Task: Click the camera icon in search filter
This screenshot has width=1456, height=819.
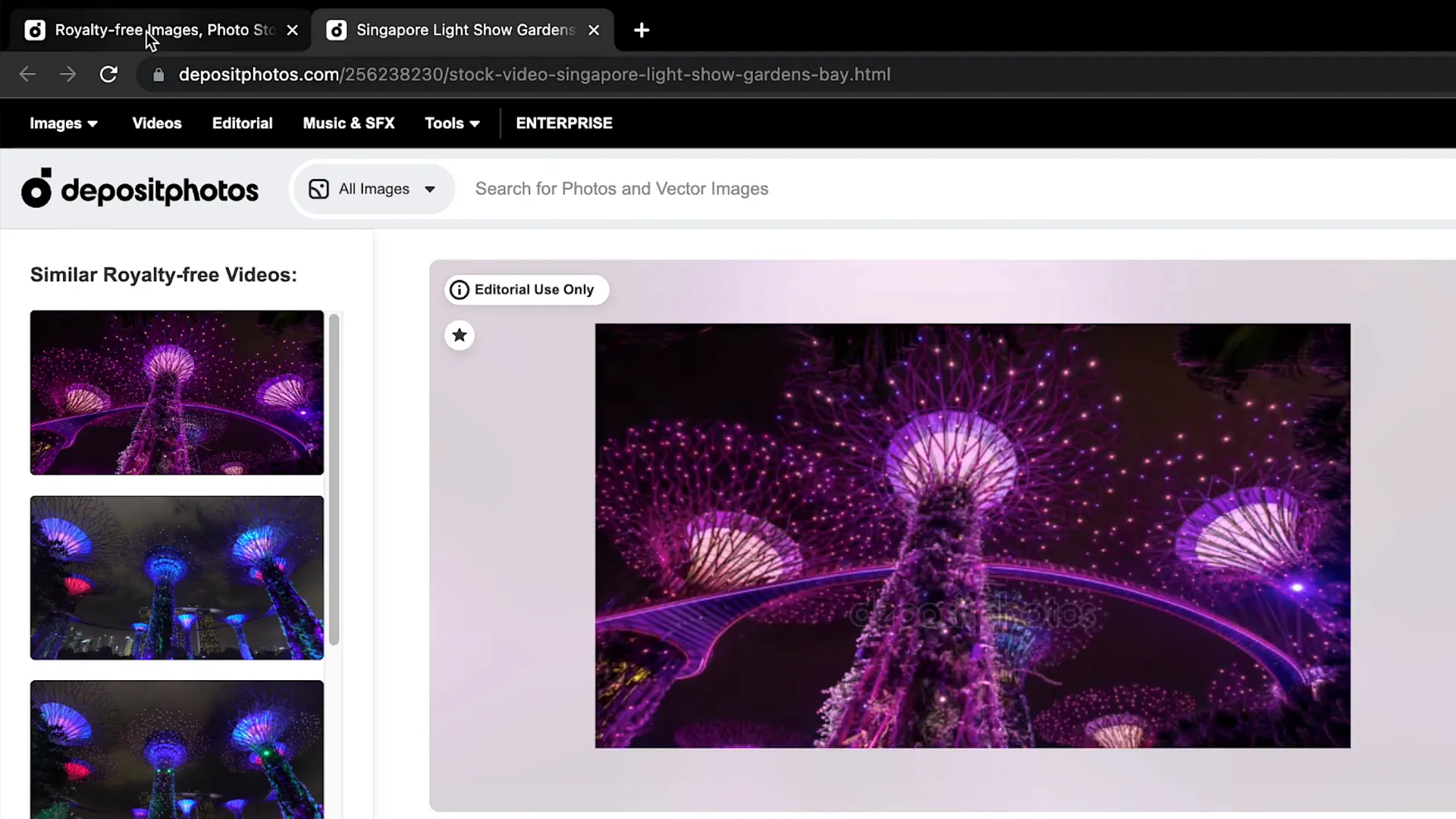Action: 318,189
